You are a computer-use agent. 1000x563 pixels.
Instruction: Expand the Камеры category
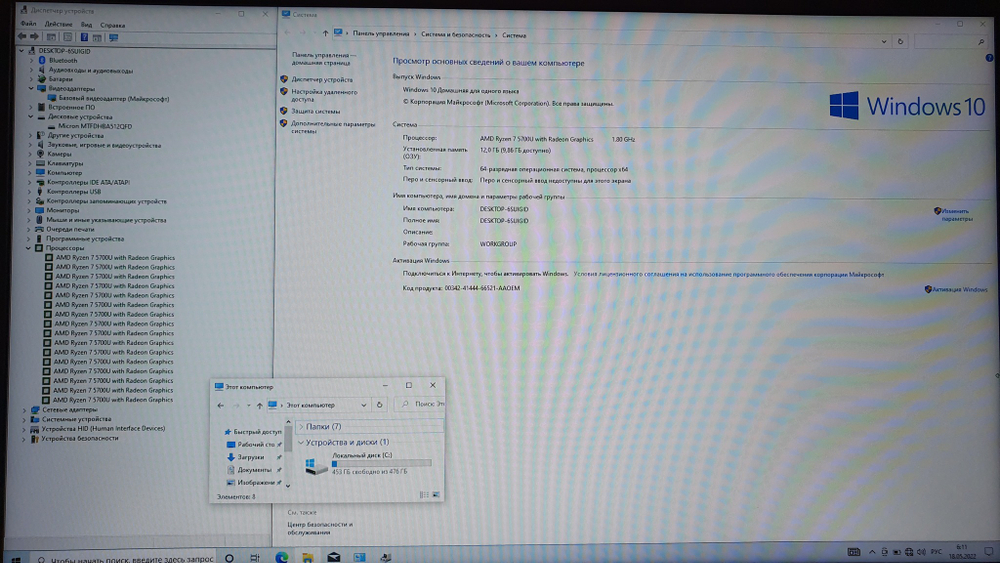pyautogui.click(x=29, y=154)
